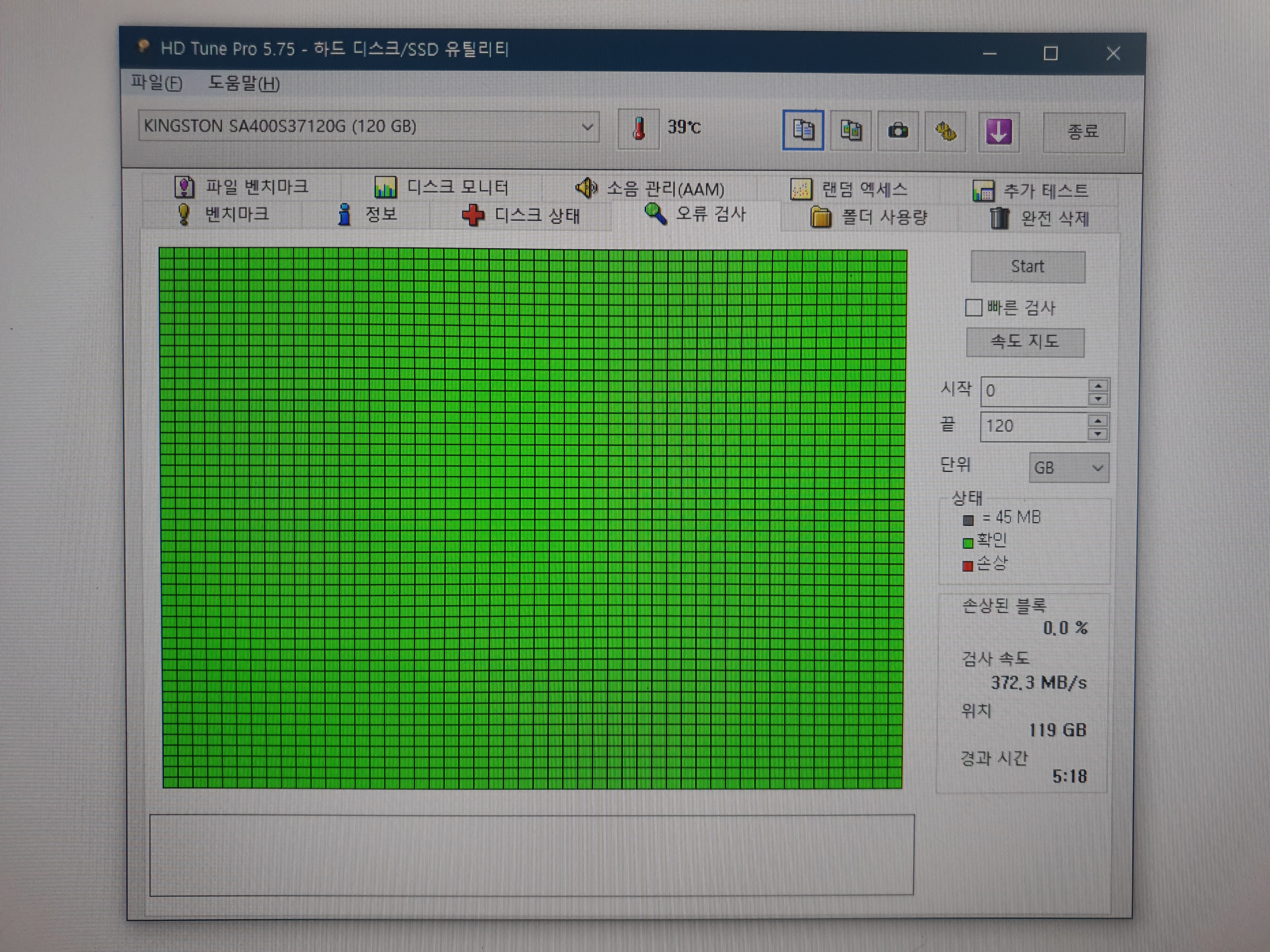The image size is (1270, 952).
Task: Open the 폴더 사용량 tab
Action: (869, 218)
